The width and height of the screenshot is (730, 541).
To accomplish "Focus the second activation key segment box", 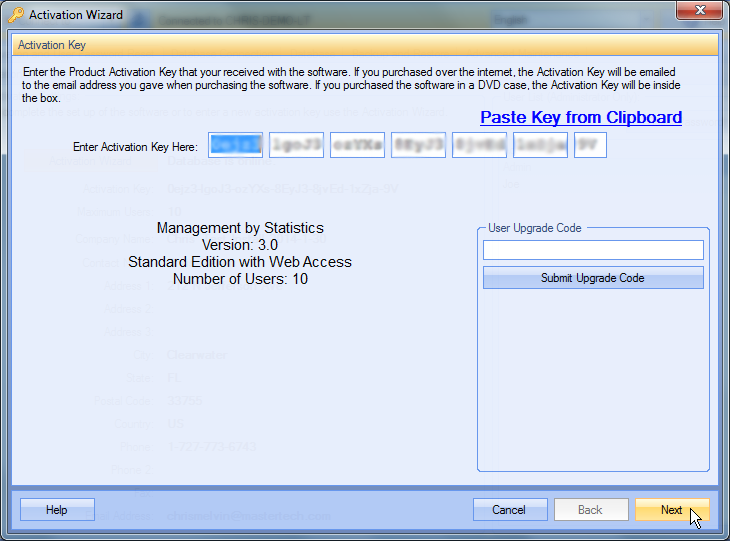I will [x=297, y=145].
